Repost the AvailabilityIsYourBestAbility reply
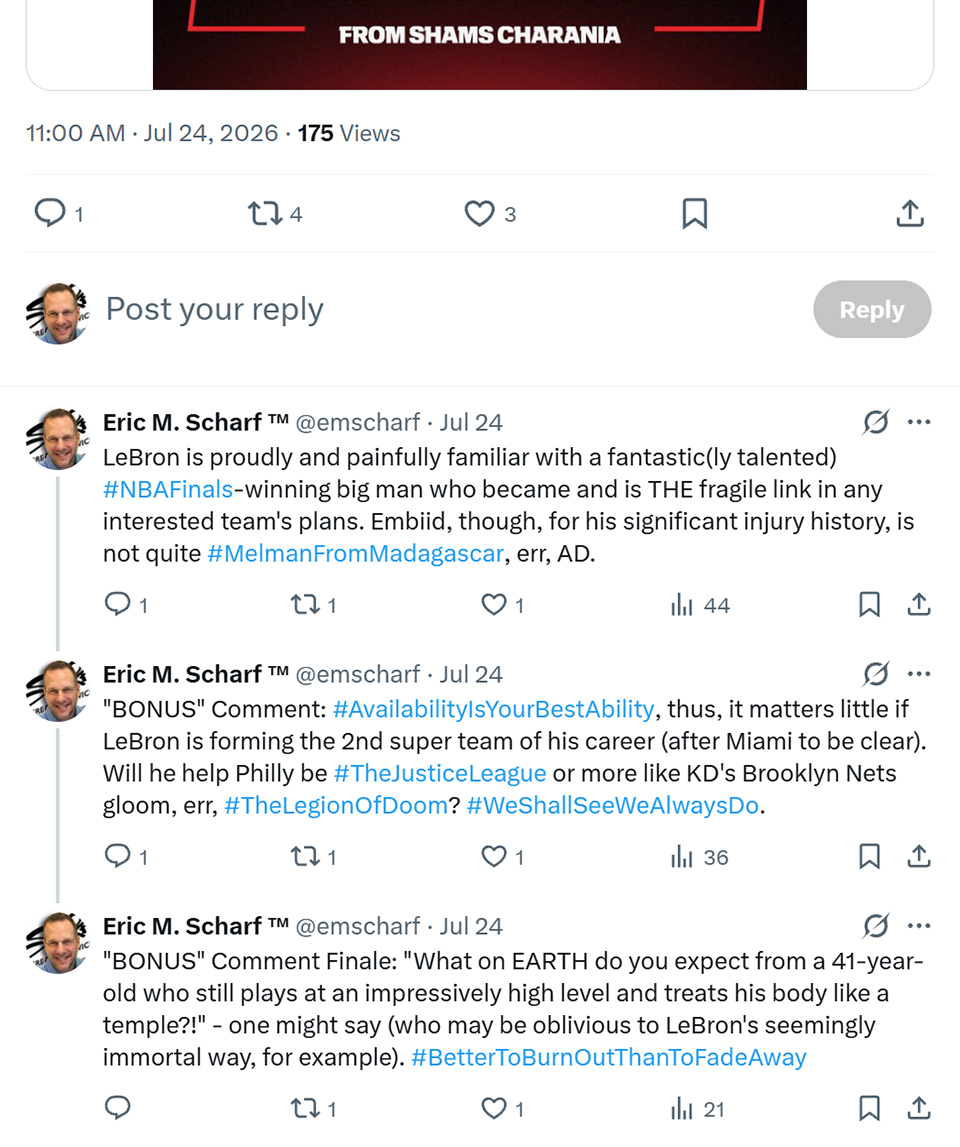Image resolution: width=960 pixels, height=1147 pixels. pyautogui.click(x=314, y=857)
